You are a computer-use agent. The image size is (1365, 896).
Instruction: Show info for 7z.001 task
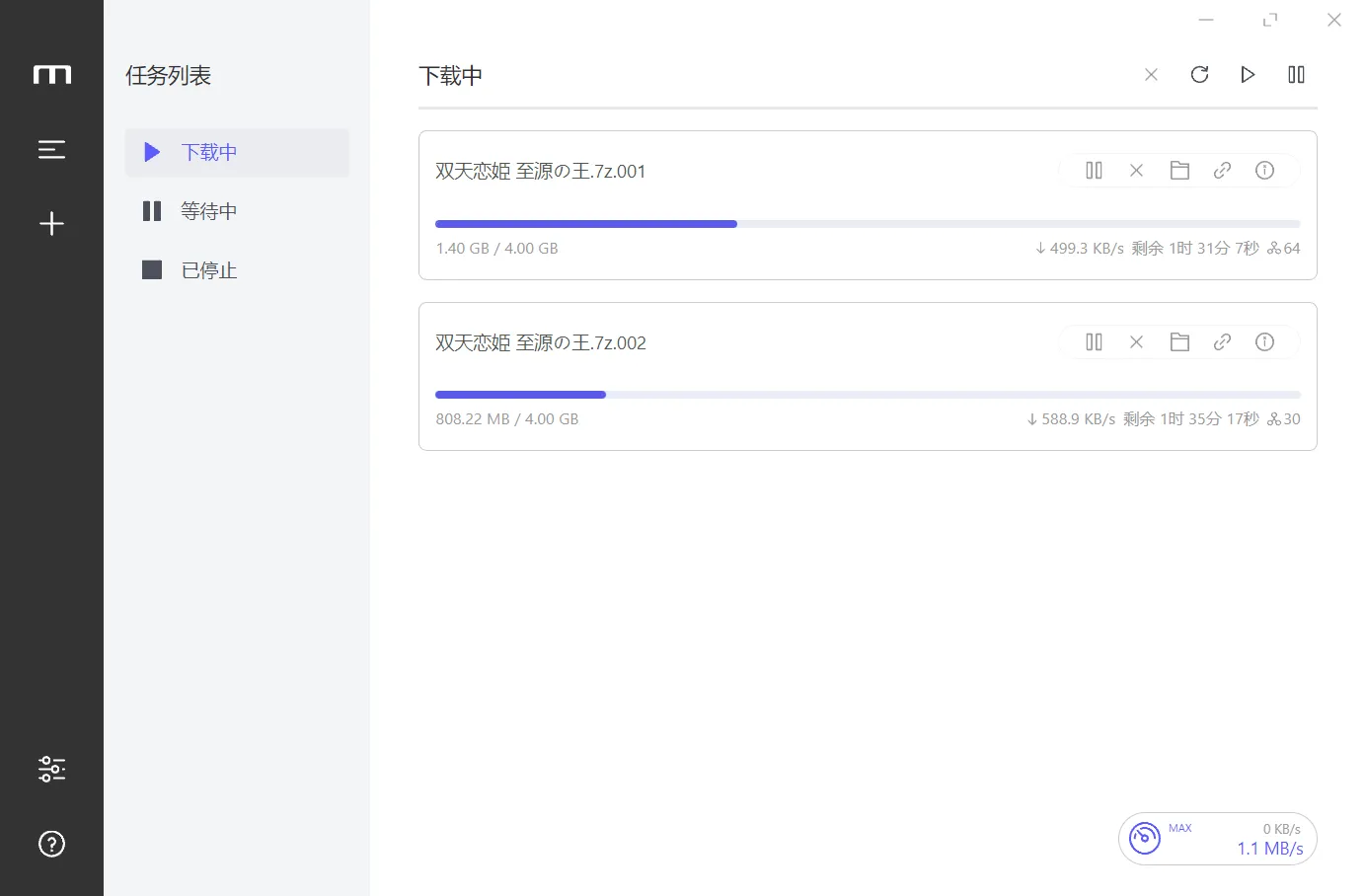click(x=1264, y=171)
